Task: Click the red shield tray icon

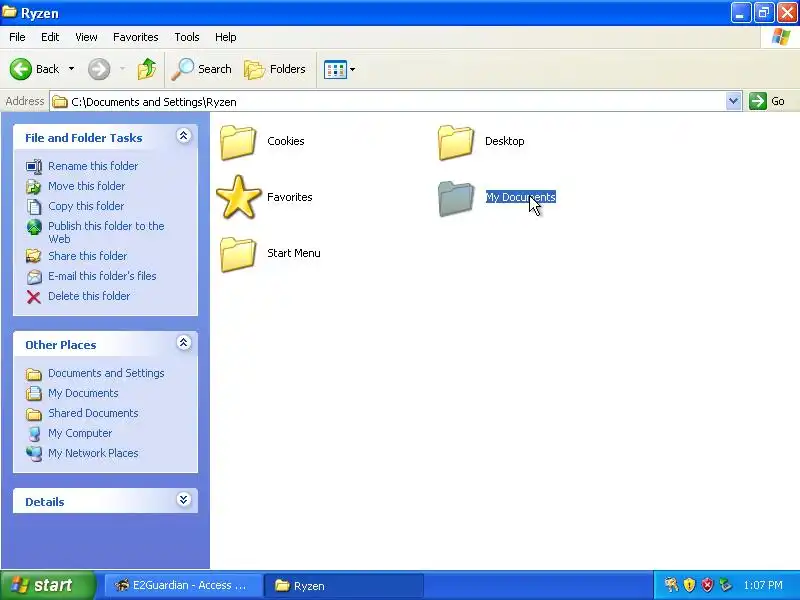Action: coord(707,585)
